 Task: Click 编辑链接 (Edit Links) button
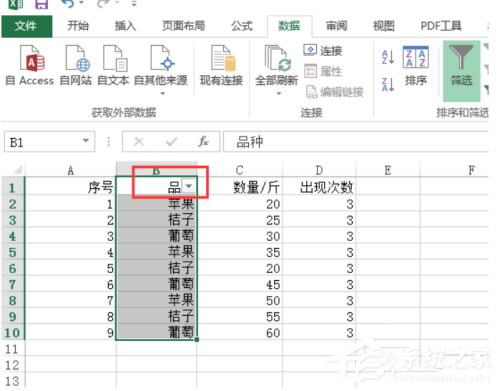(334, 92)
